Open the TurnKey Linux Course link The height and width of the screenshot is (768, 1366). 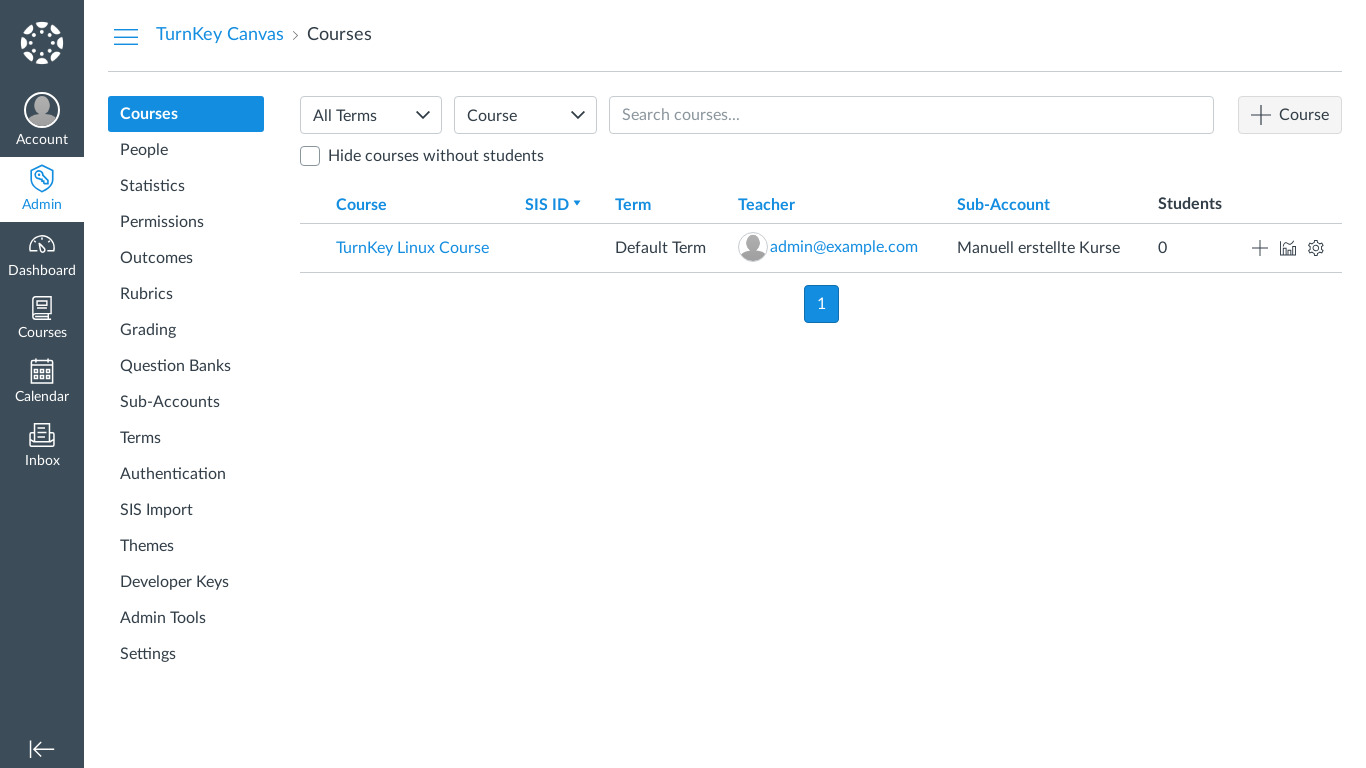(x=412, y=247)
